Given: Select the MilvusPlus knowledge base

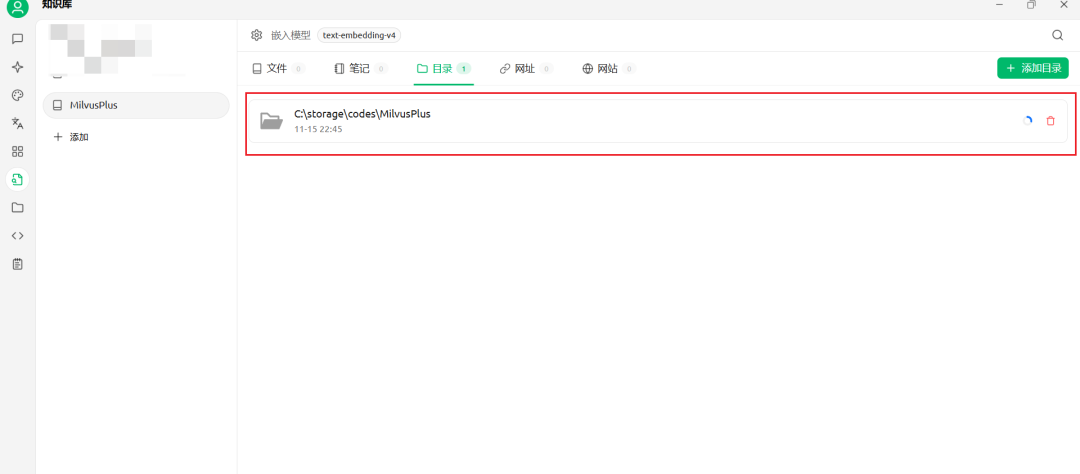Looking at the screenshot, I should click(x=136, y=105).
